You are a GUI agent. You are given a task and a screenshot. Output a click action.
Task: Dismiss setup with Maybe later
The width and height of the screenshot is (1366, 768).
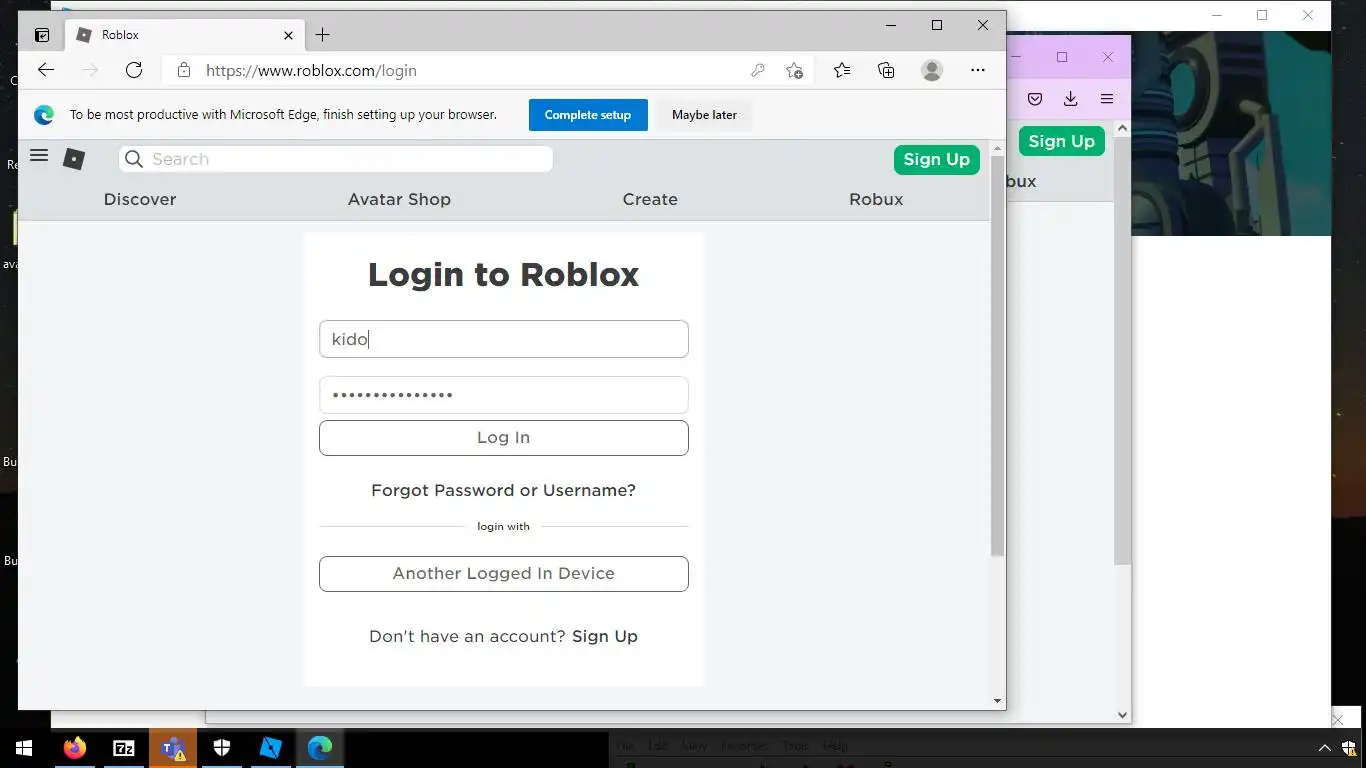click(704, 115)
